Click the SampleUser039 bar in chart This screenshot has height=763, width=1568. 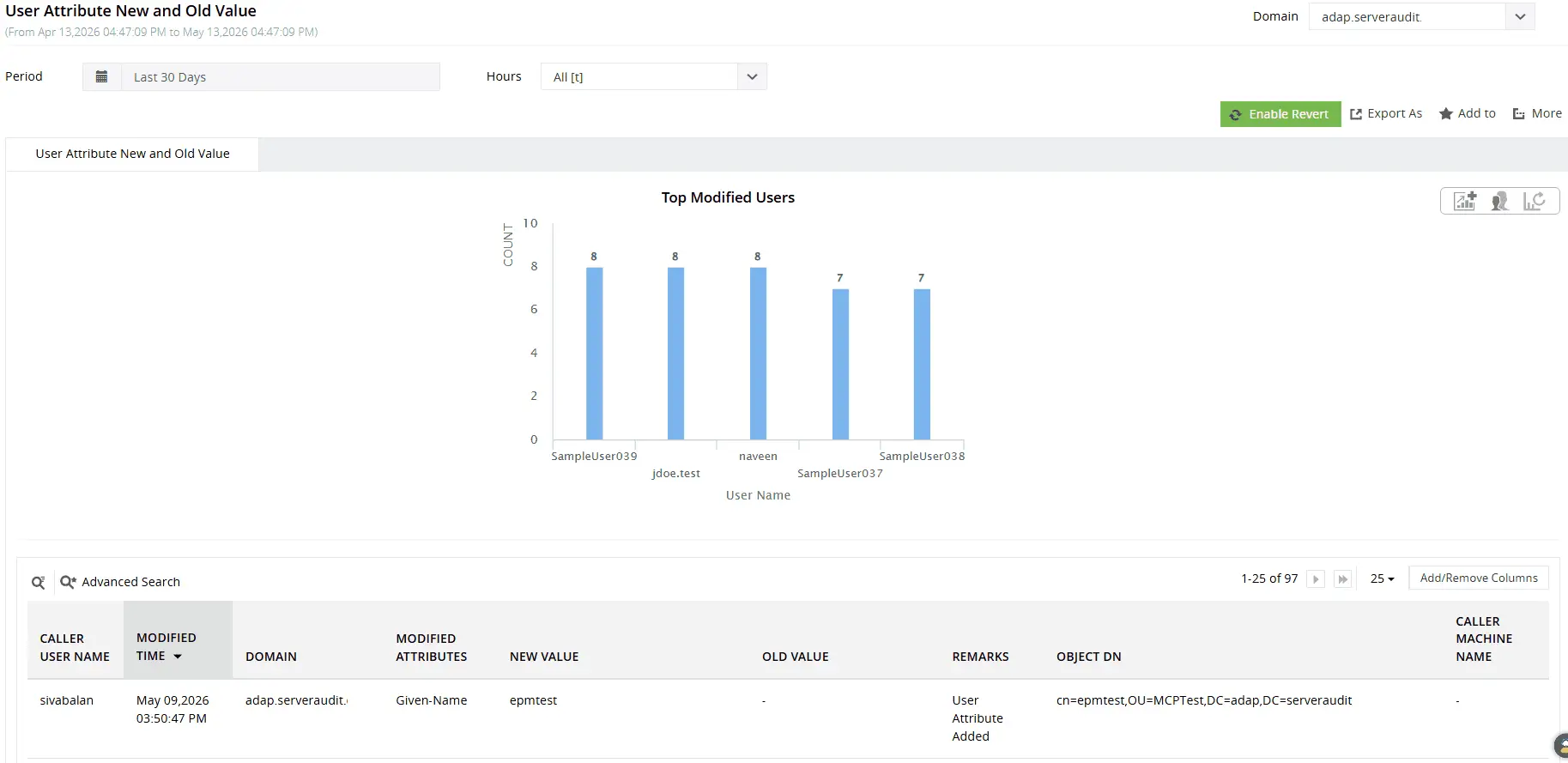pyautogui.click(x=594, y=354)
